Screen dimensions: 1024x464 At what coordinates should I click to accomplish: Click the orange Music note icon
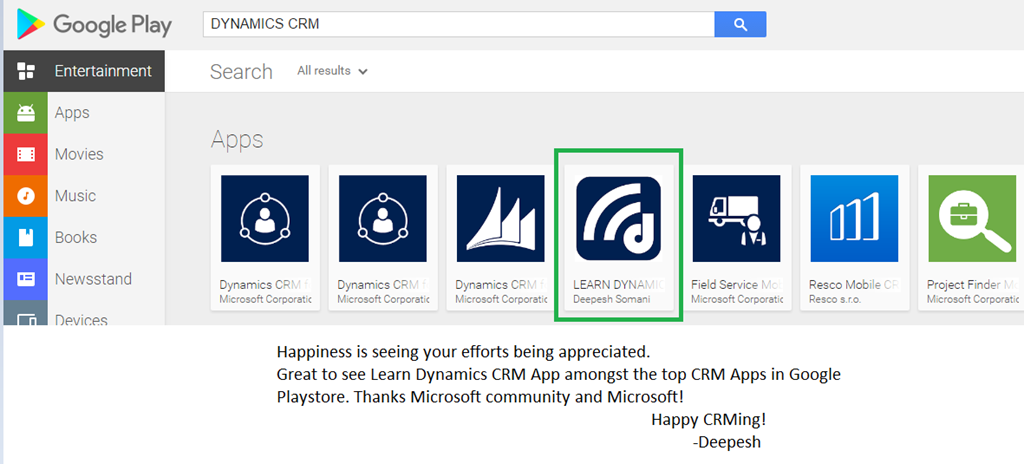[26, 196]
